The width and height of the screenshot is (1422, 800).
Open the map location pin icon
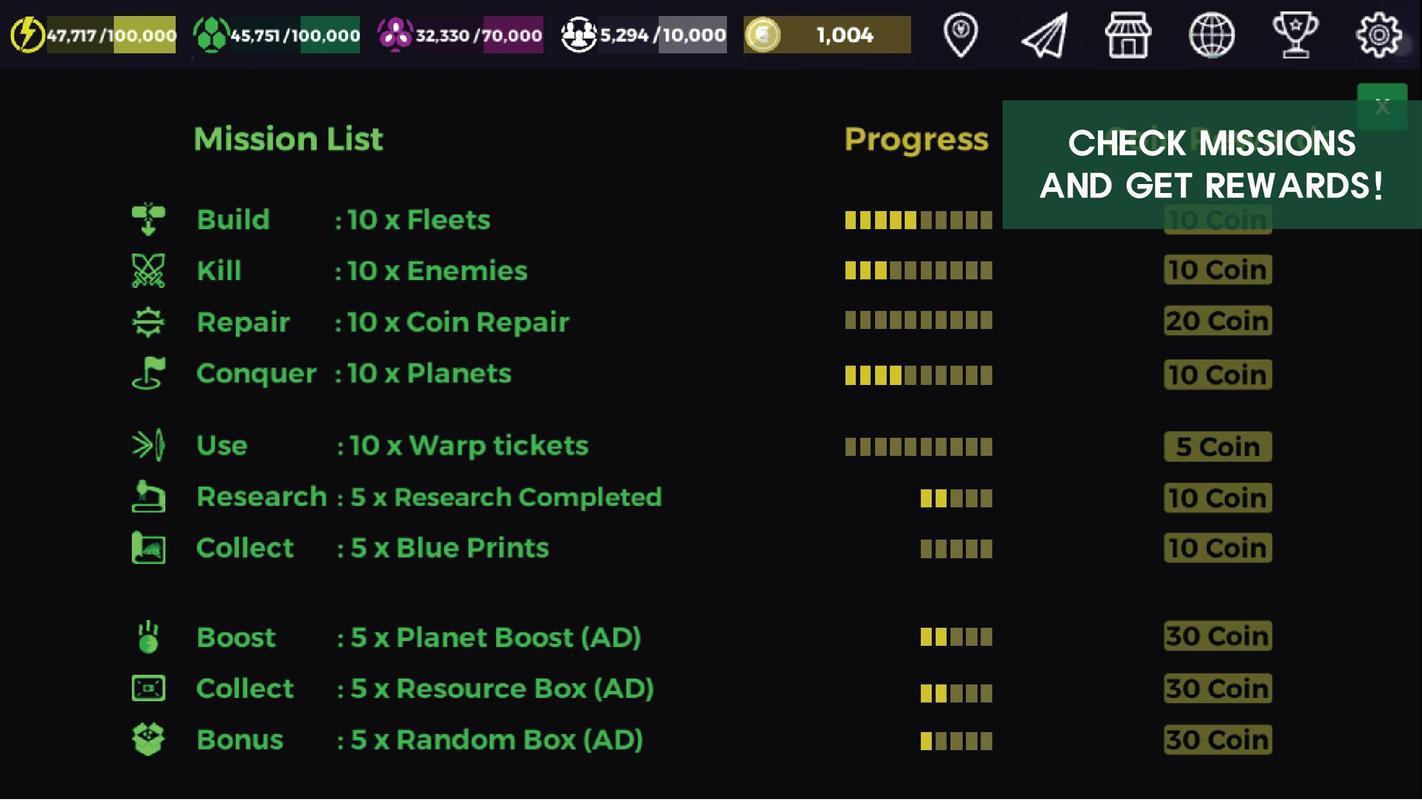(x=960, y=36)
